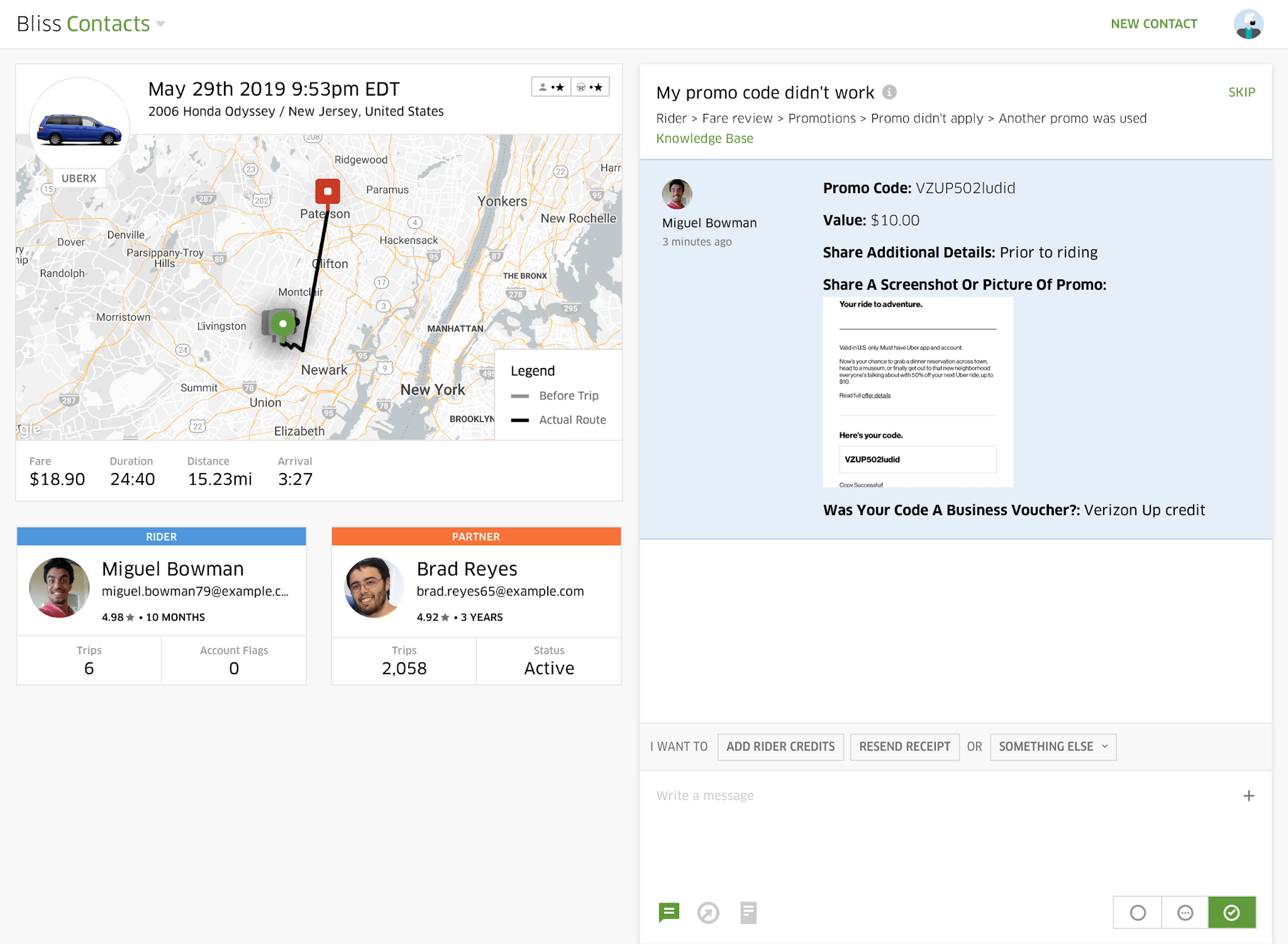Set status to pending ellipsis circle
This screenshot has width=1288, height=944.
point(1185,913)
